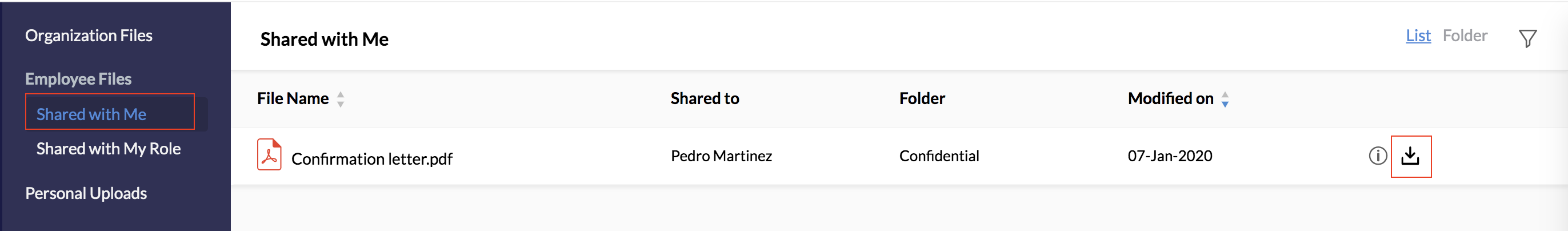Click the PDF file type icon
Viewport: 1568px width, 231px height.
click(269, 155)
